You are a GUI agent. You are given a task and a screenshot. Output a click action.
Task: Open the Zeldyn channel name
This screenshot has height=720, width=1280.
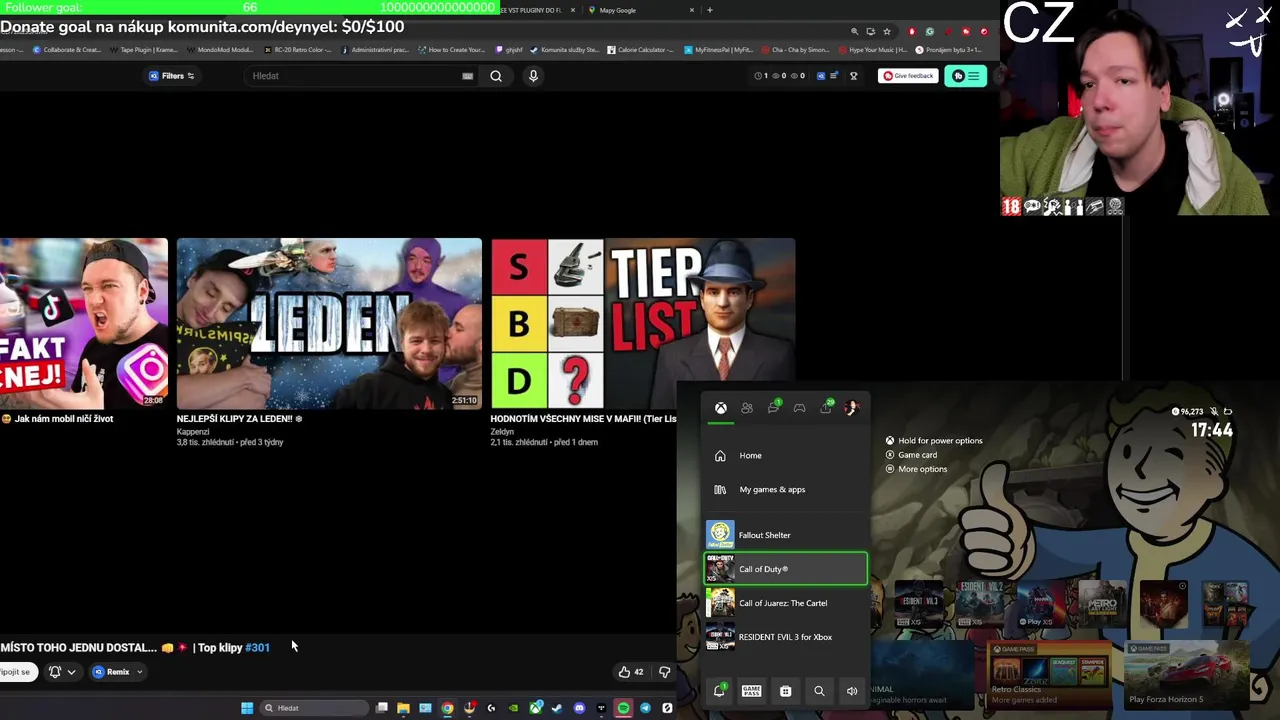[502, 432]
